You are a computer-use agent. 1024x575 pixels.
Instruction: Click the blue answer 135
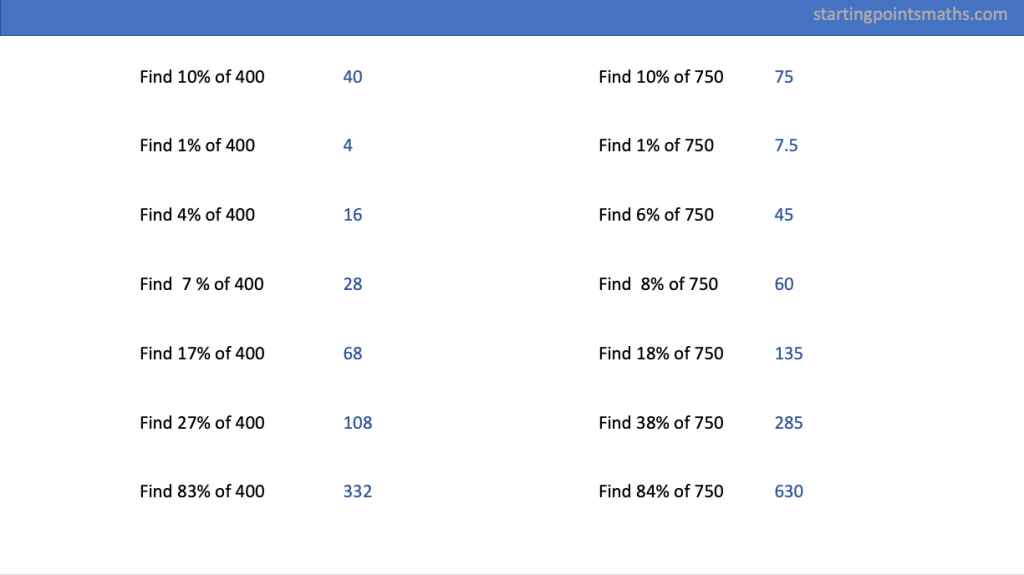click(x=788, y=354)
